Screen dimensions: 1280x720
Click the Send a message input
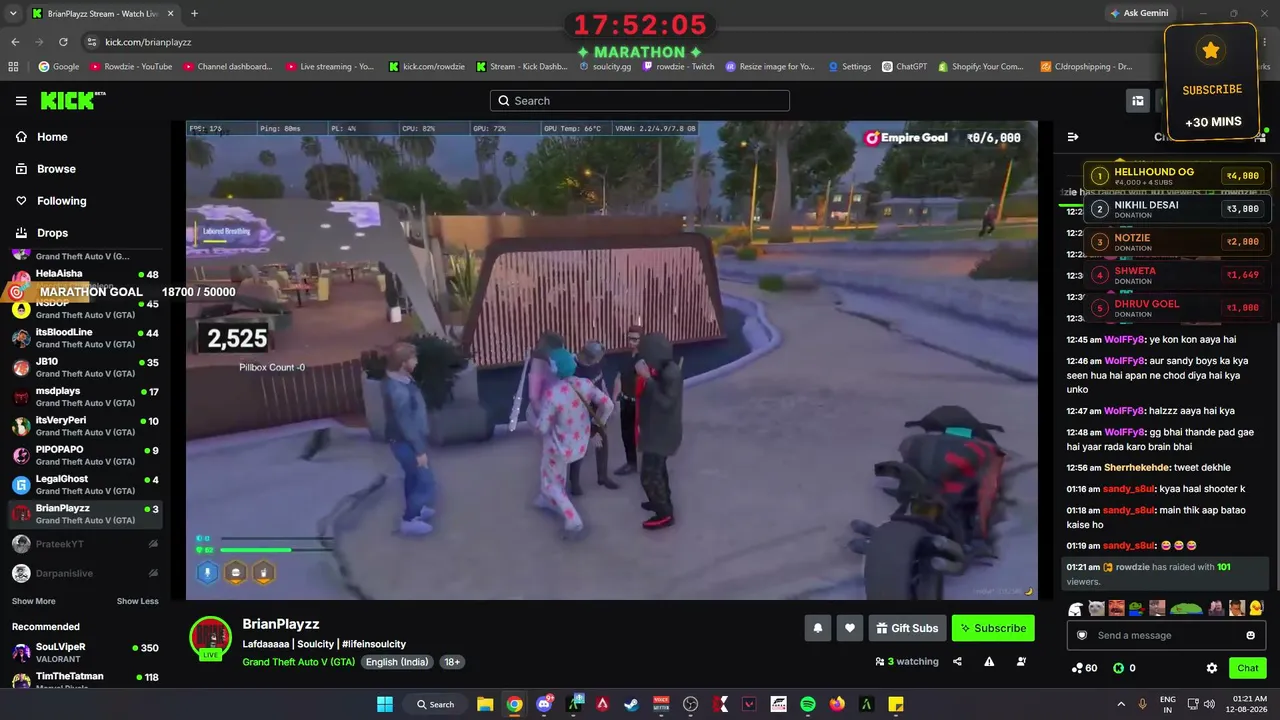click(x=1166, y=635)
